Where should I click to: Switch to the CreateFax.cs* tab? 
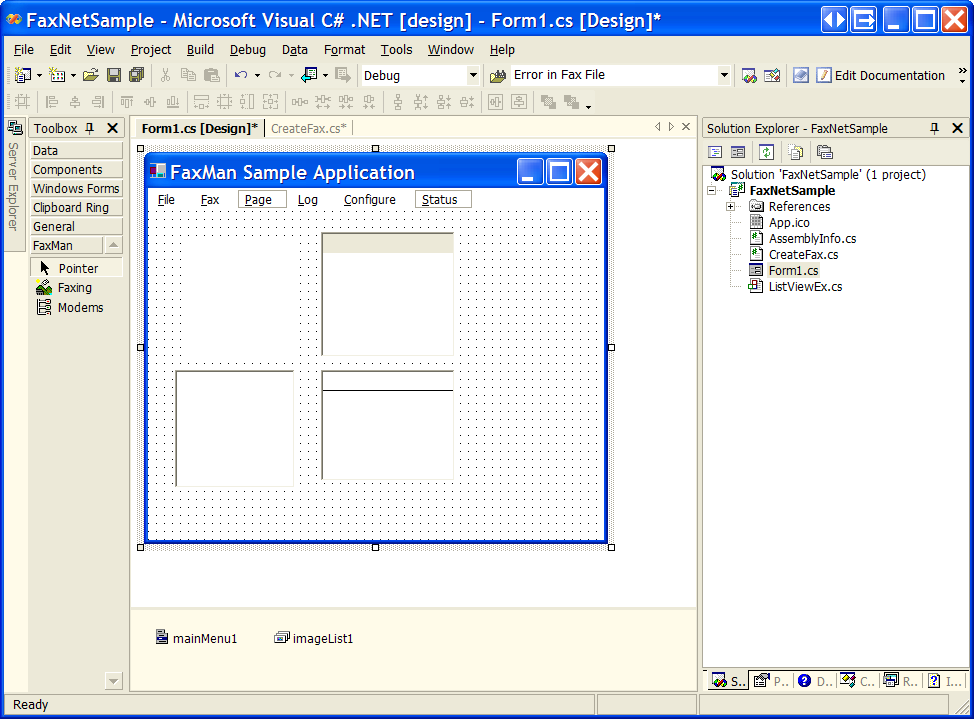pos(309,129)
